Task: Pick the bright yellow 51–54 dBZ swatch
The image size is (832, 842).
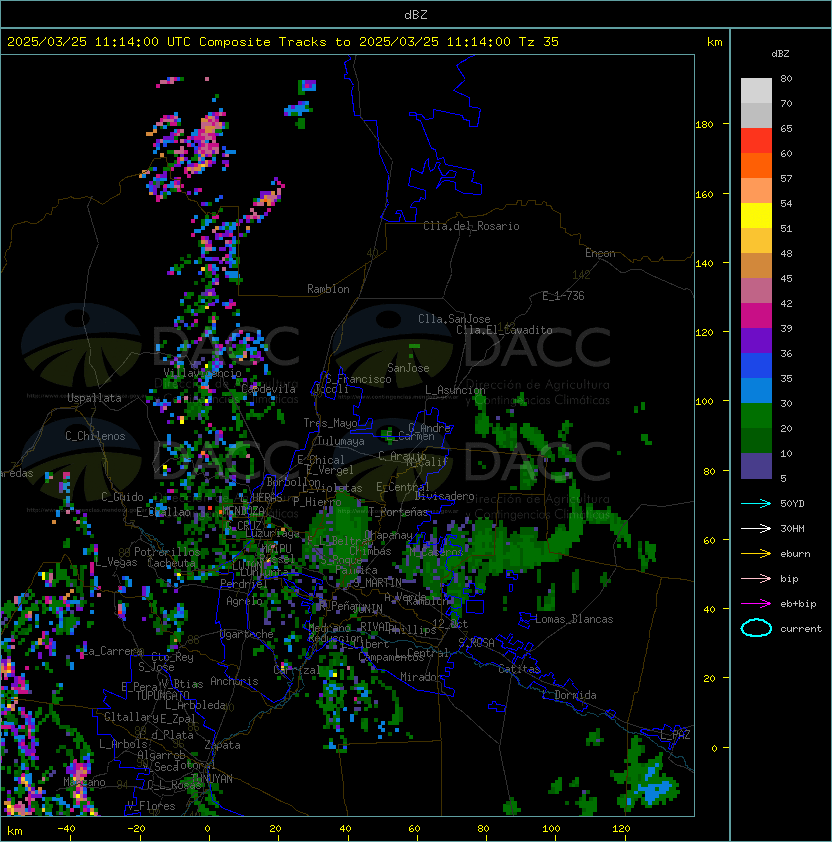Action: (756, 216)
